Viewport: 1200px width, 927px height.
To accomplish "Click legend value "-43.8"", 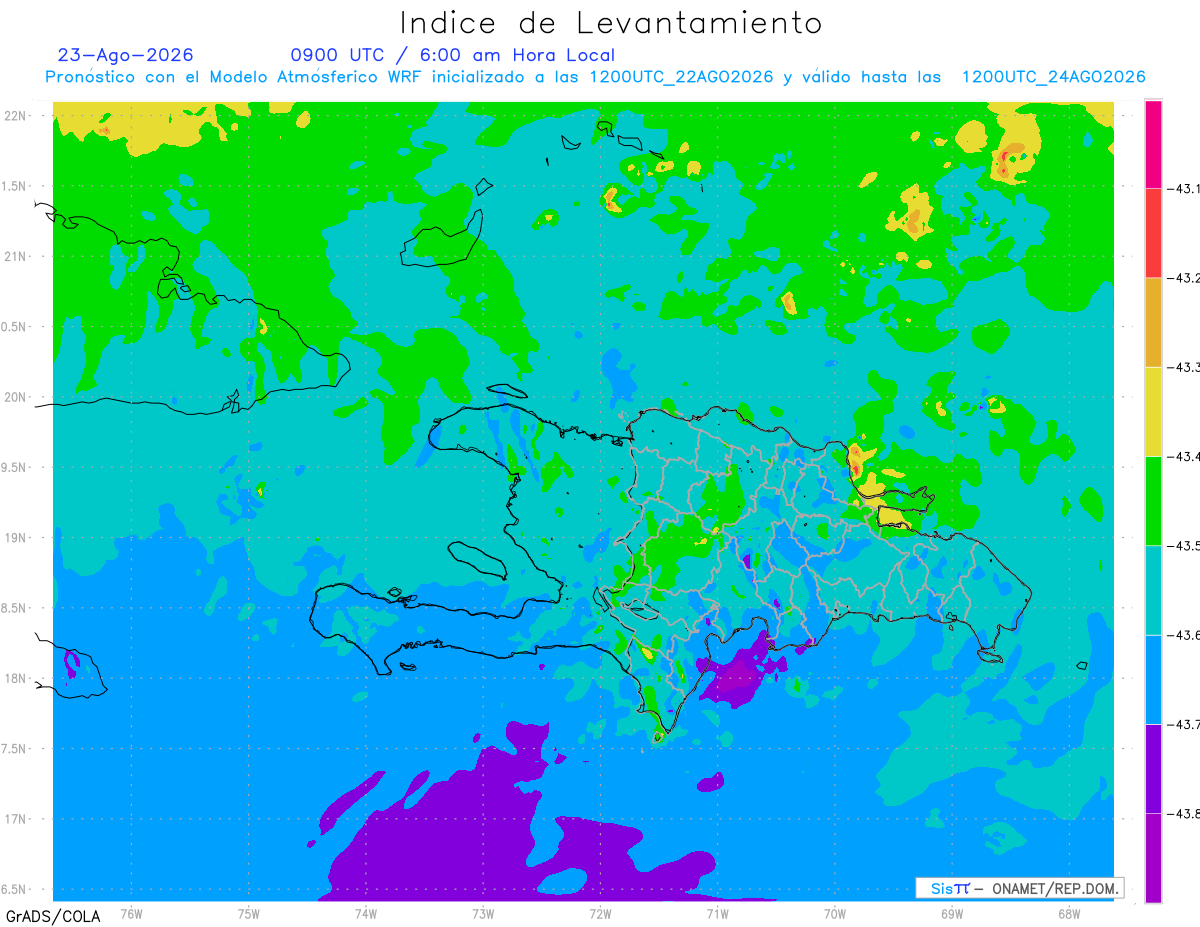I will click(1183, 813).
